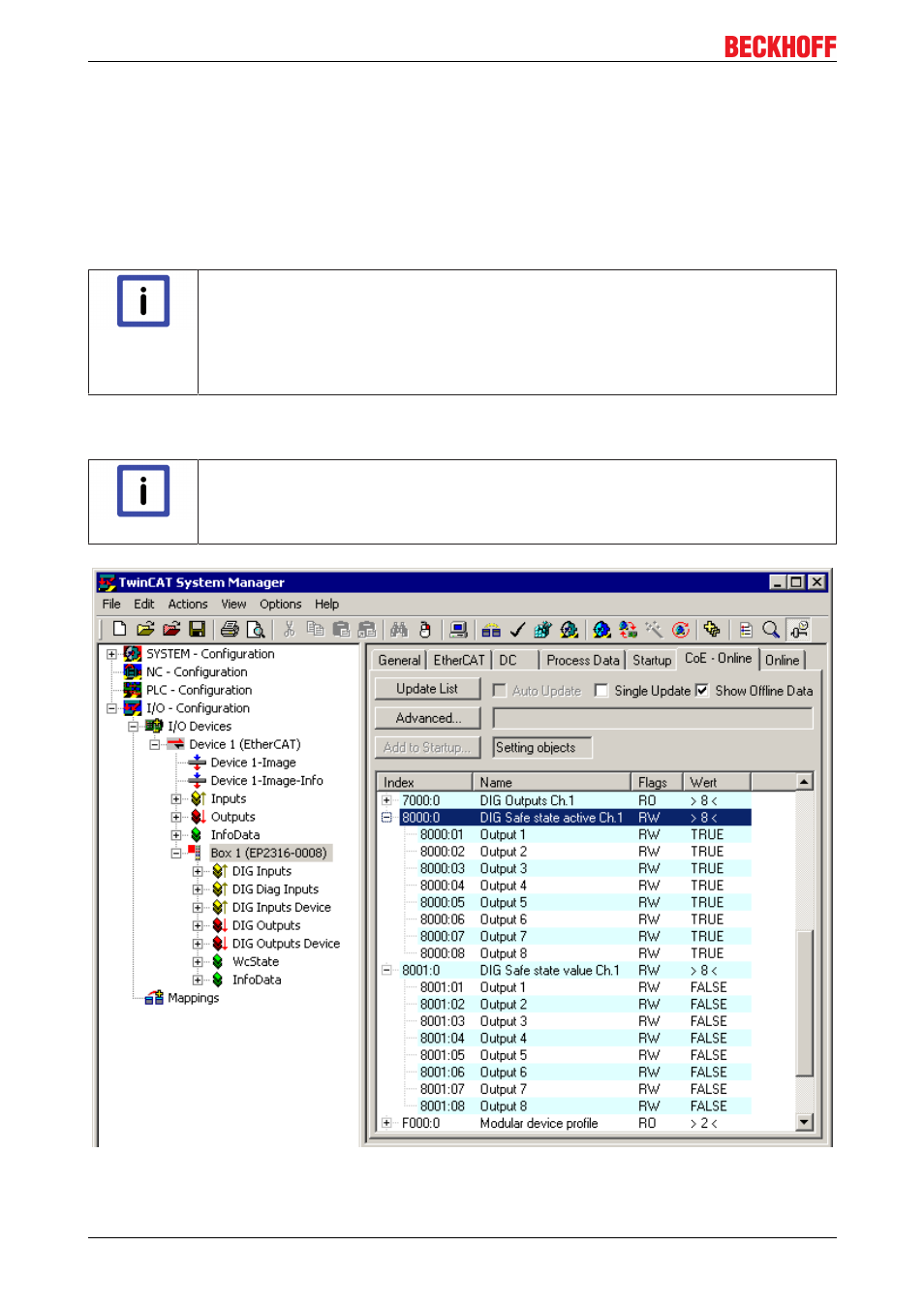Click the TRUE value of 8000:08 Output 8

tap(707, 953)
